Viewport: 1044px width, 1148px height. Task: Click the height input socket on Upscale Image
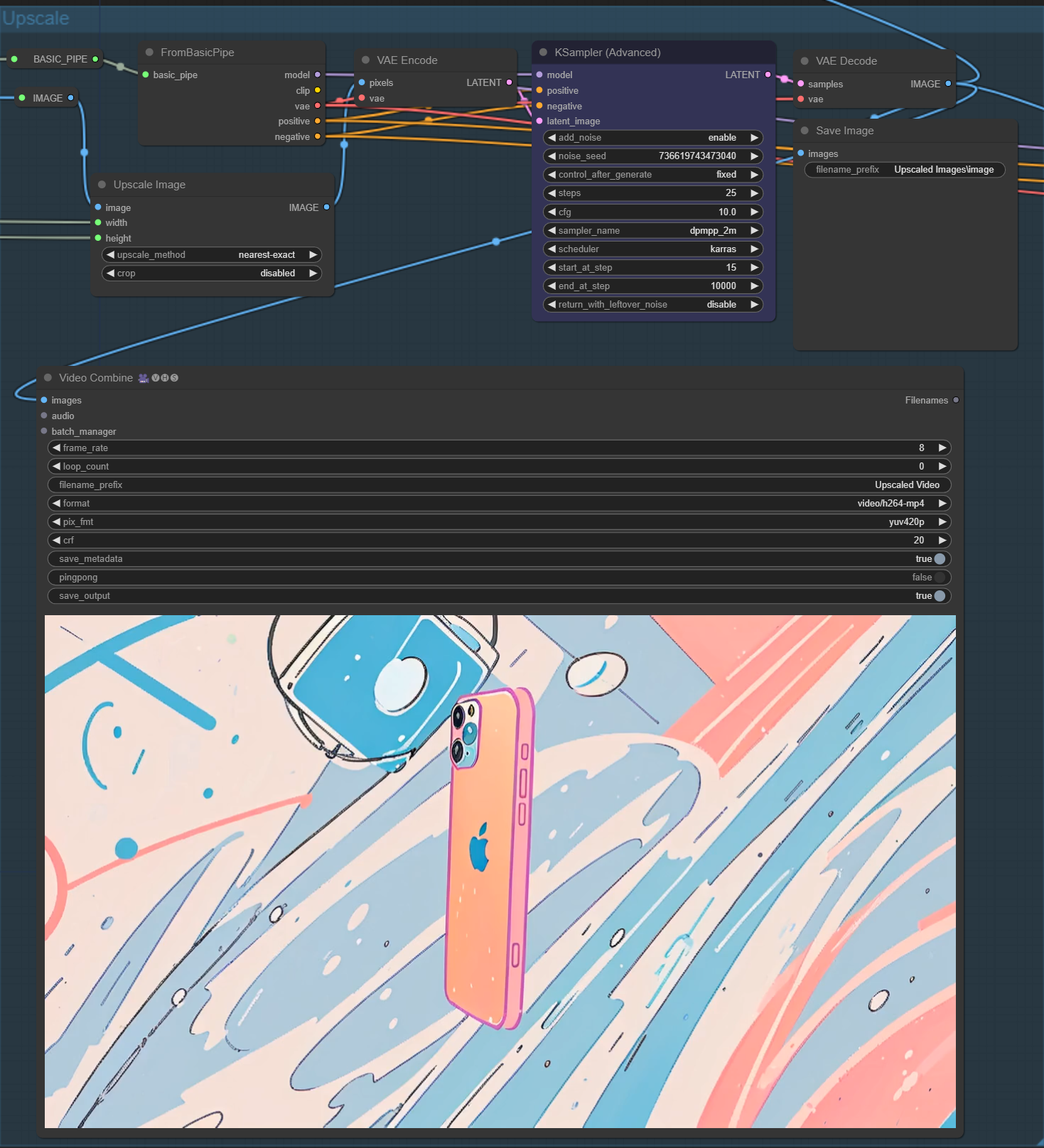98,238
